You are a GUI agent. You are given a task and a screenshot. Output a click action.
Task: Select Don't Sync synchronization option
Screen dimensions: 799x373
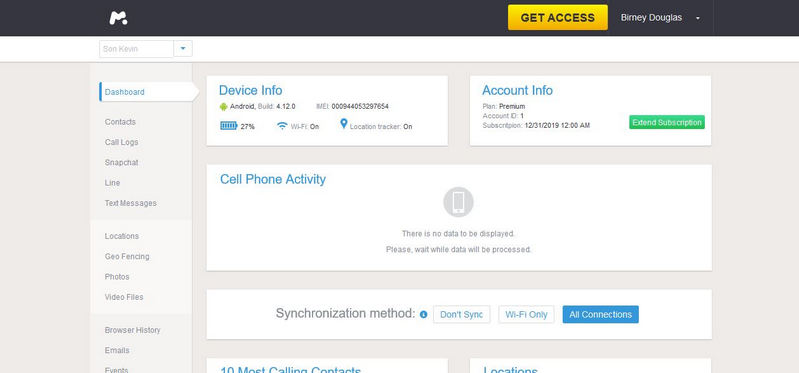coord(461,314)
